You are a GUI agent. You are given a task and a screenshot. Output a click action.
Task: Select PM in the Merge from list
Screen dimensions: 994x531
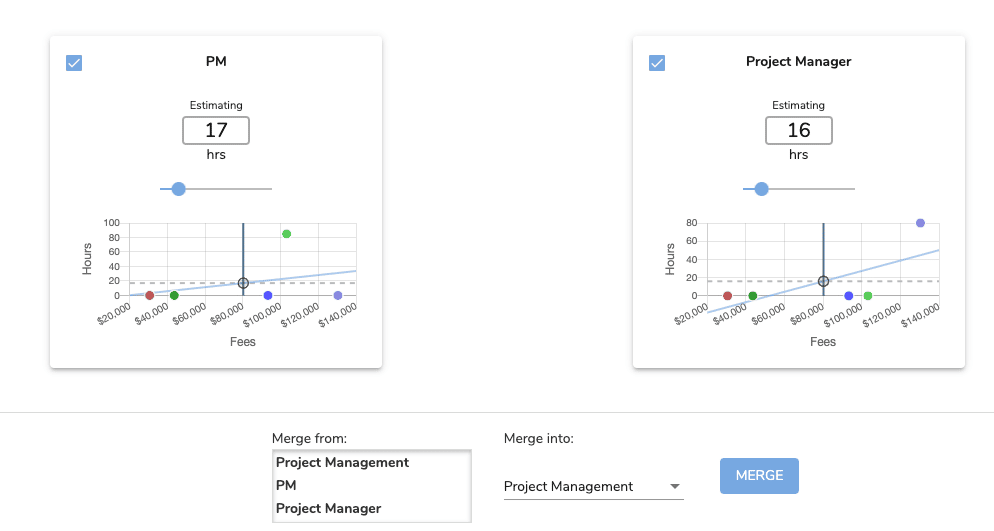click(x=287, y=485)
